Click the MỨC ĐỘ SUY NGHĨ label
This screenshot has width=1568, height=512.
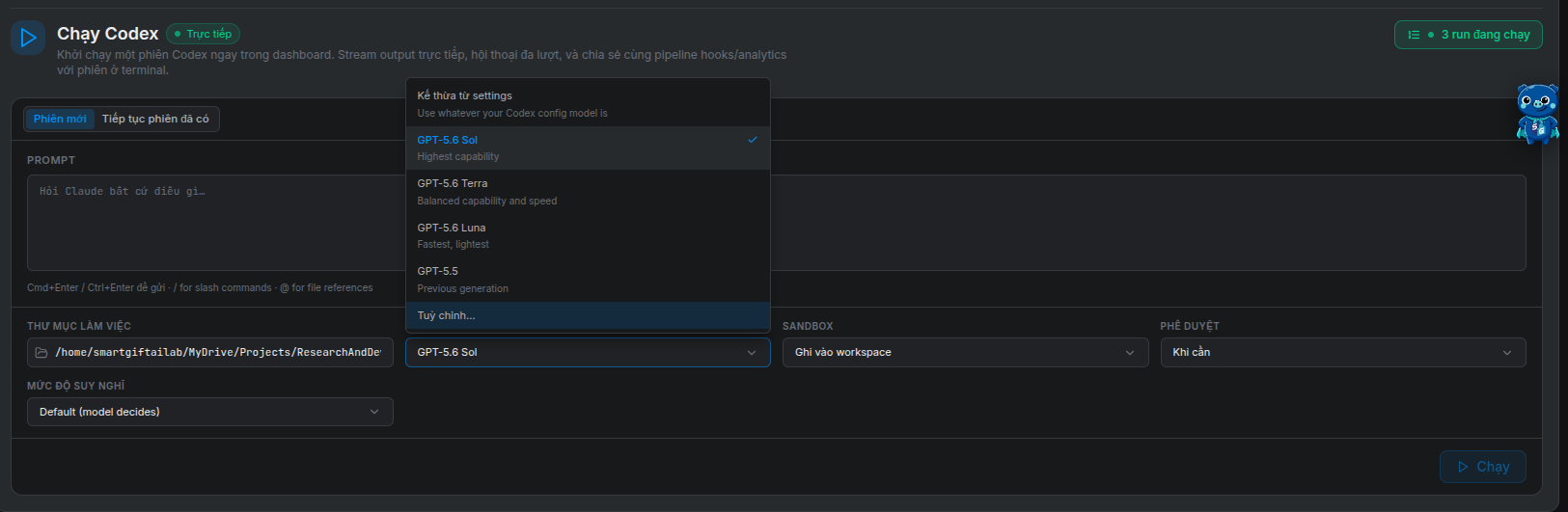point(76,386)
